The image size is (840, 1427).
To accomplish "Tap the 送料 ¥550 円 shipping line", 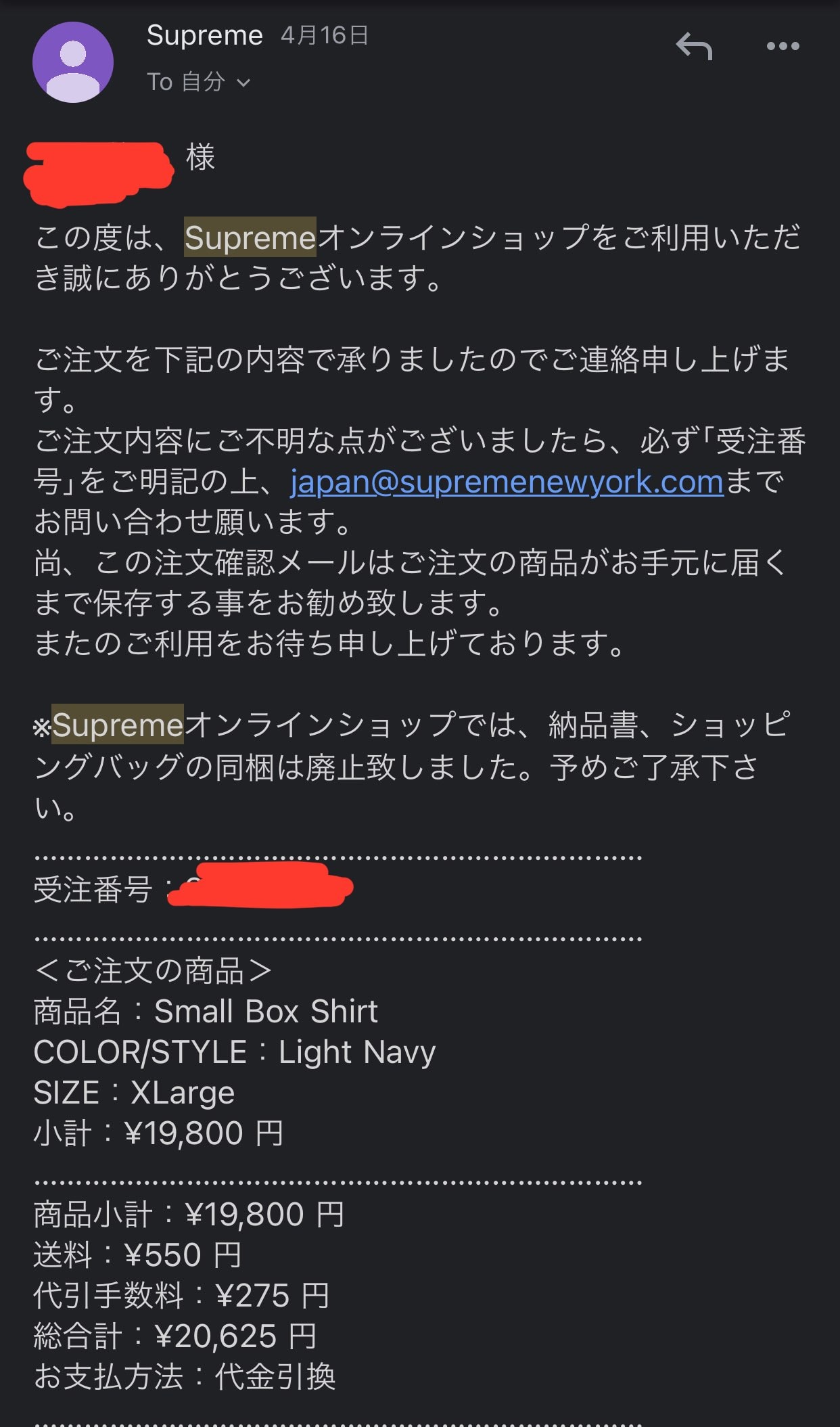I will point(138,1255).
